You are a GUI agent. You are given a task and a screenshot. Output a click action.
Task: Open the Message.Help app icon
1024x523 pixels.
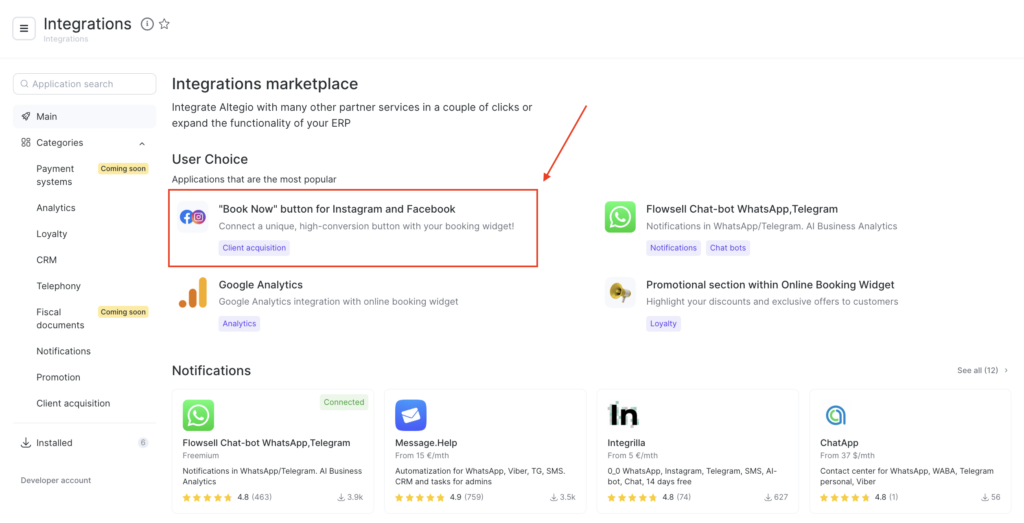[411, 415]
